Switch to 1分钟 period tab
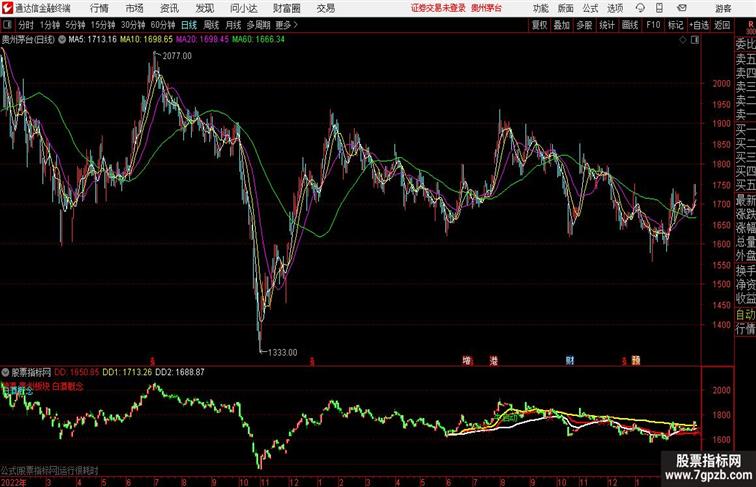Screen dimensions: 756x487 point(50,25)
